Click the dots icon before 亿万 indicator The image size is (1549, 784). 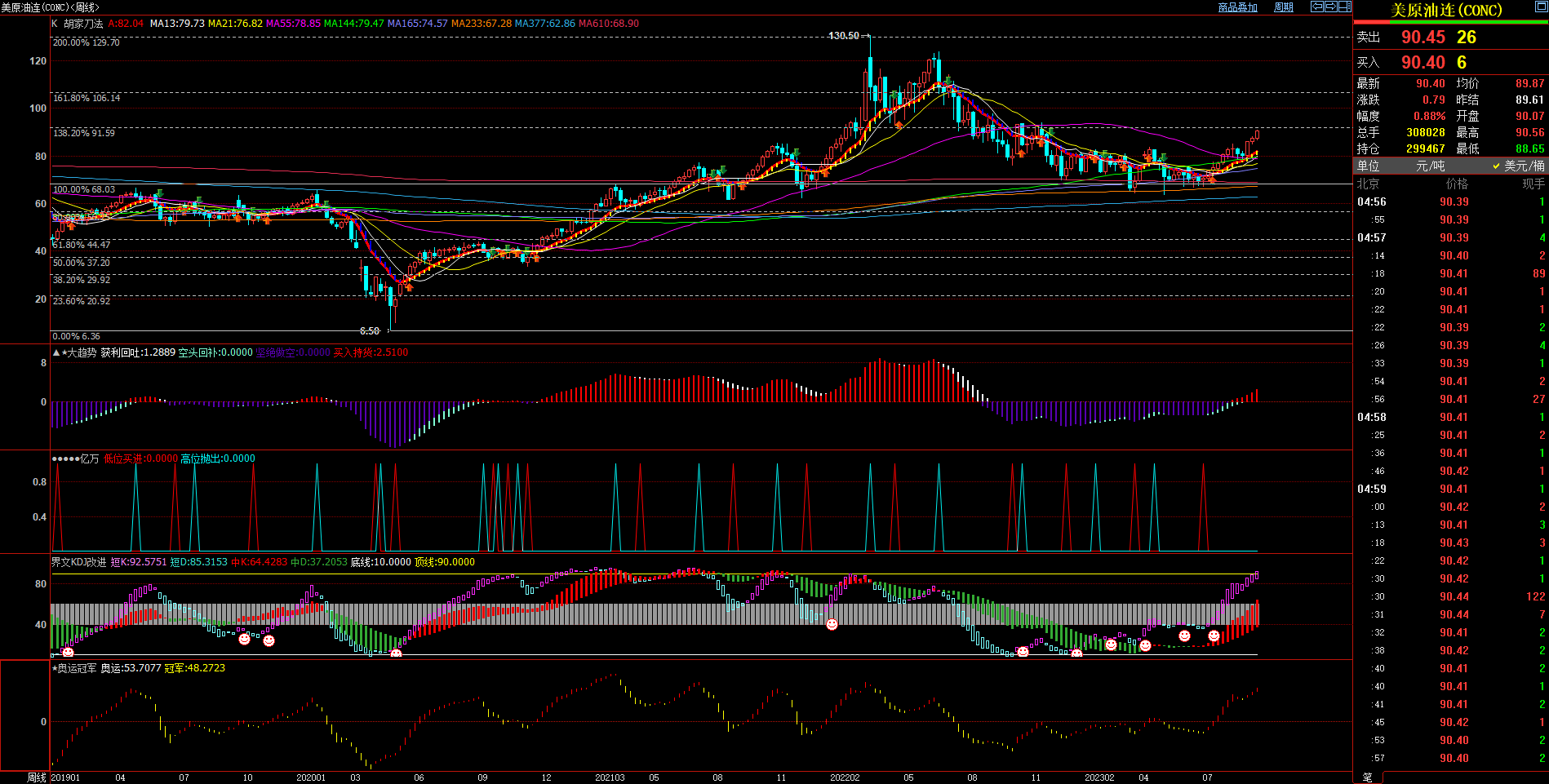tap(65, 458)
